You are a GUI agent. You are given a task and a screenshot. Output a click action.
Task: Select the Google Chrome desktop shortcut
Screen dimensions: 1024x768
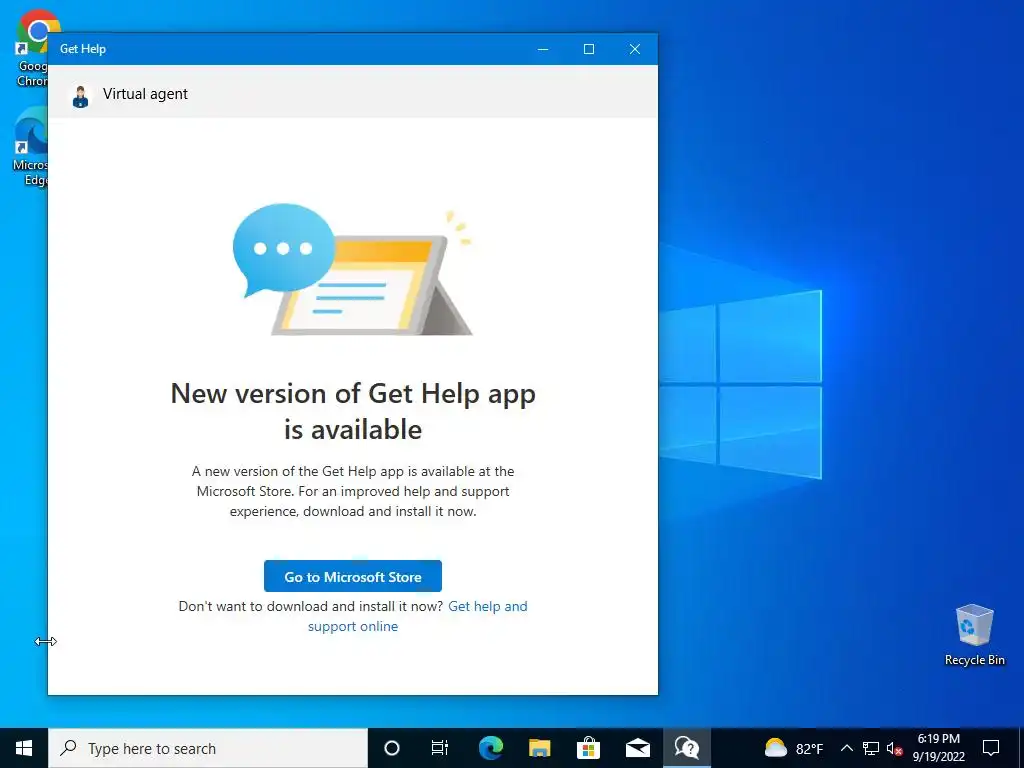31,49
